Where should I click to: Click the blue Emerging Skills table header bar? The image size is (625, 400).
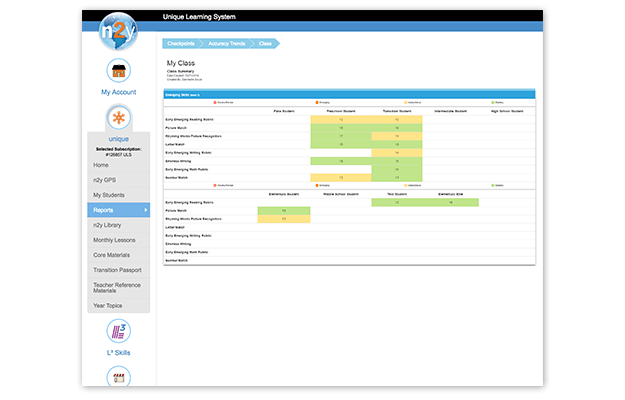click(349, 95)
